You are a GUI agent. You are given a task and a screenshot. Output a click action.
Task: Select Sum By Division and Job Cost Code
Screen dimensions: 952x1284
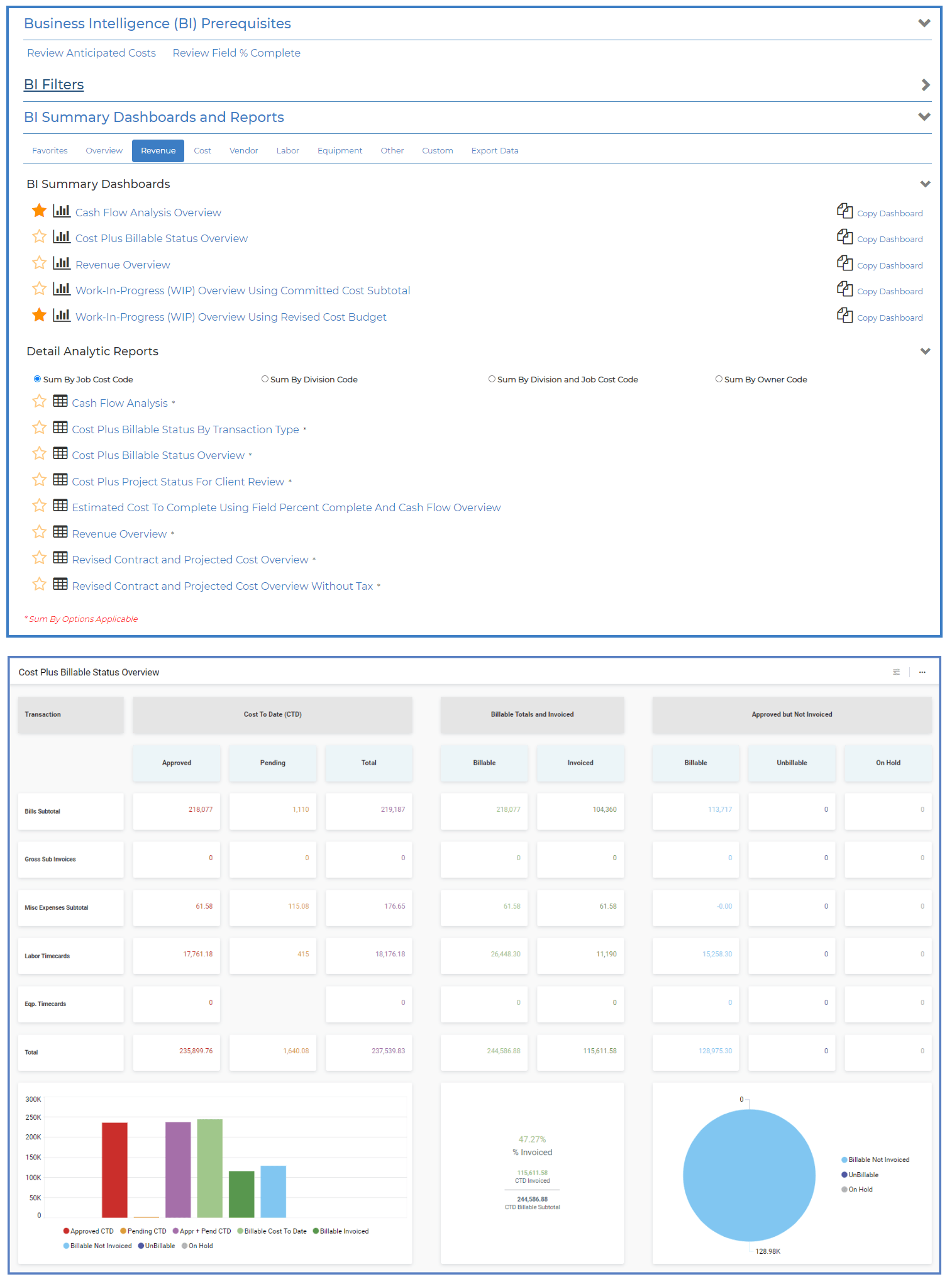[x=492, y=379]
